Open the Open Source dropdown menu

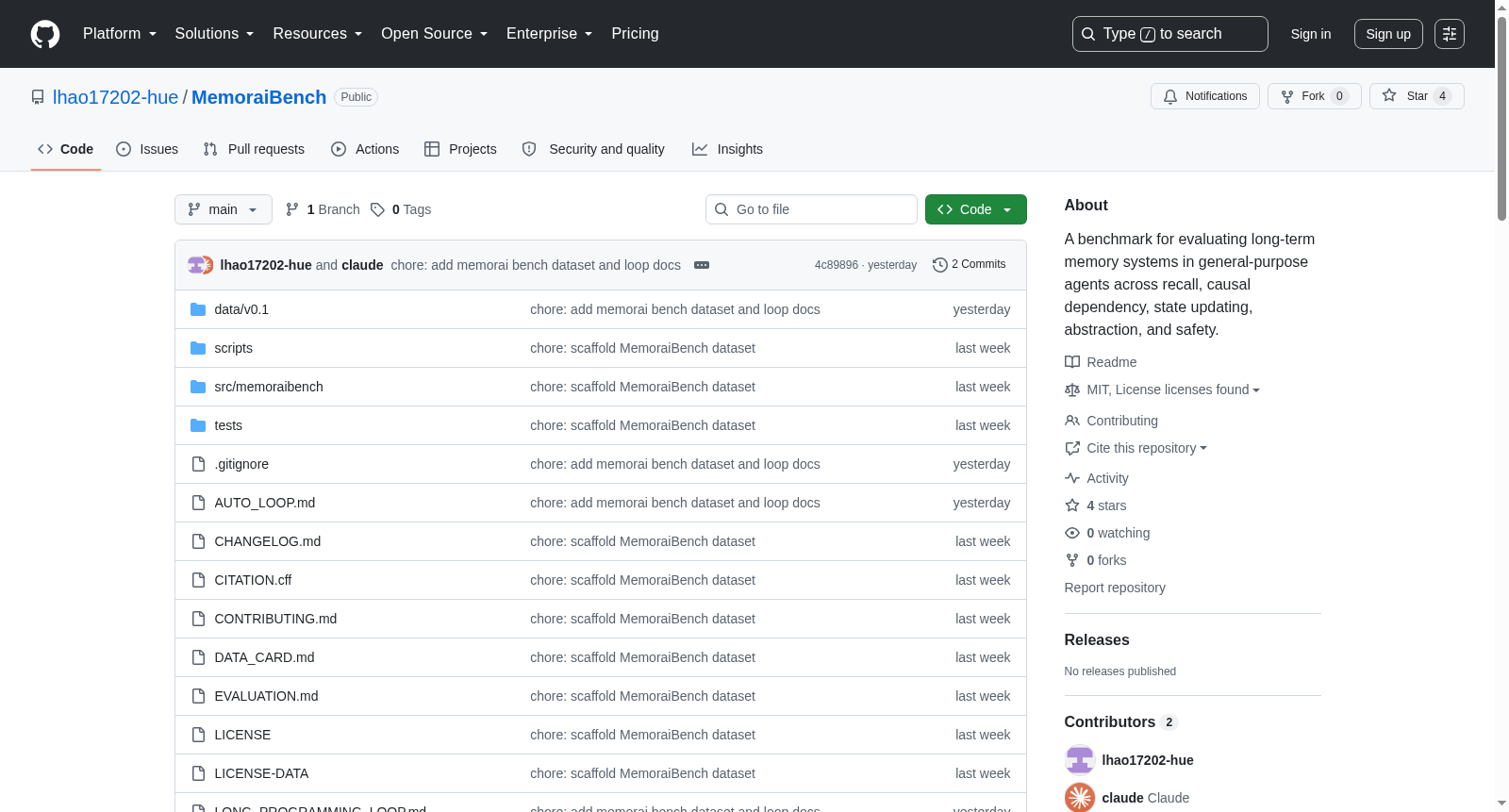point(435,34)
